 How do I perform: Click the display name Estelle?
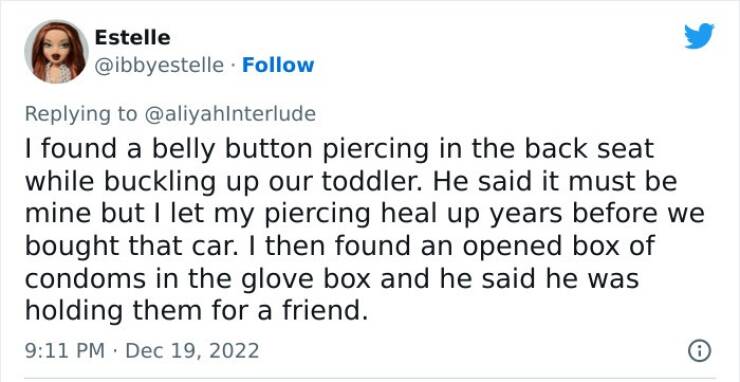coord(132,37)
